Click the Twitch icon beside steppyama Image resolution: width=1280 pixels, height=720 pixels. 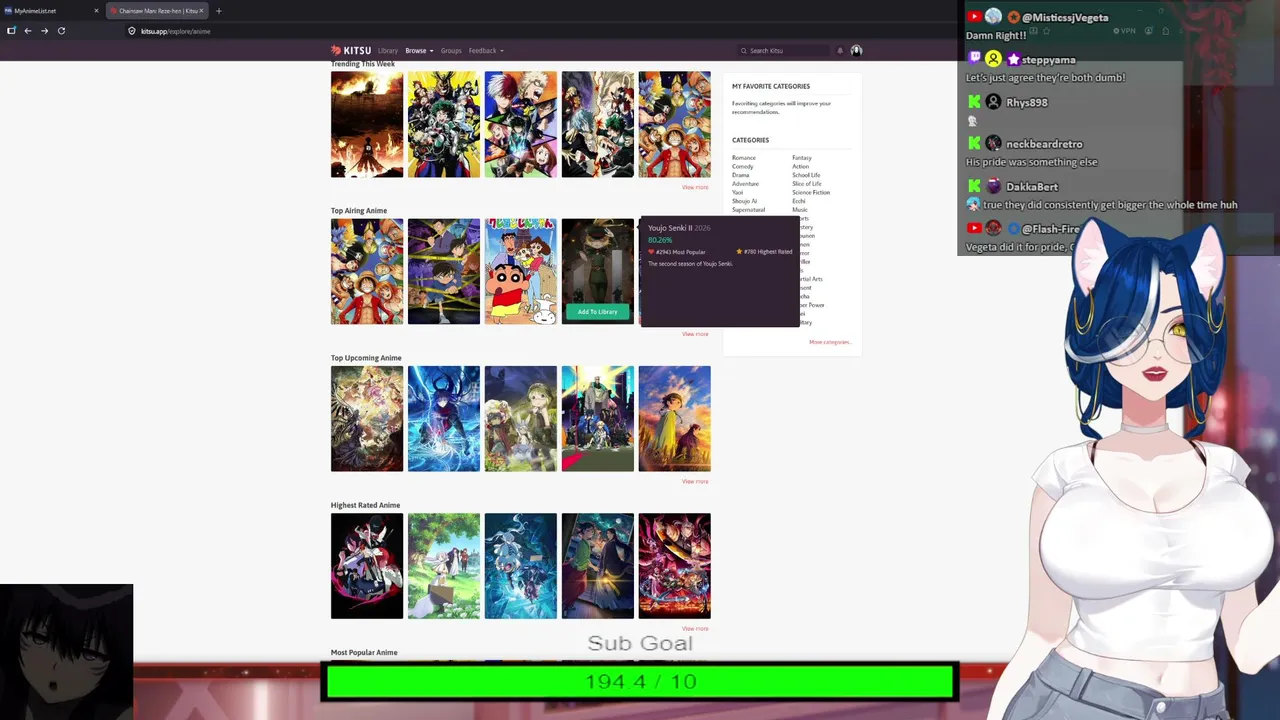tap(975, 58)
